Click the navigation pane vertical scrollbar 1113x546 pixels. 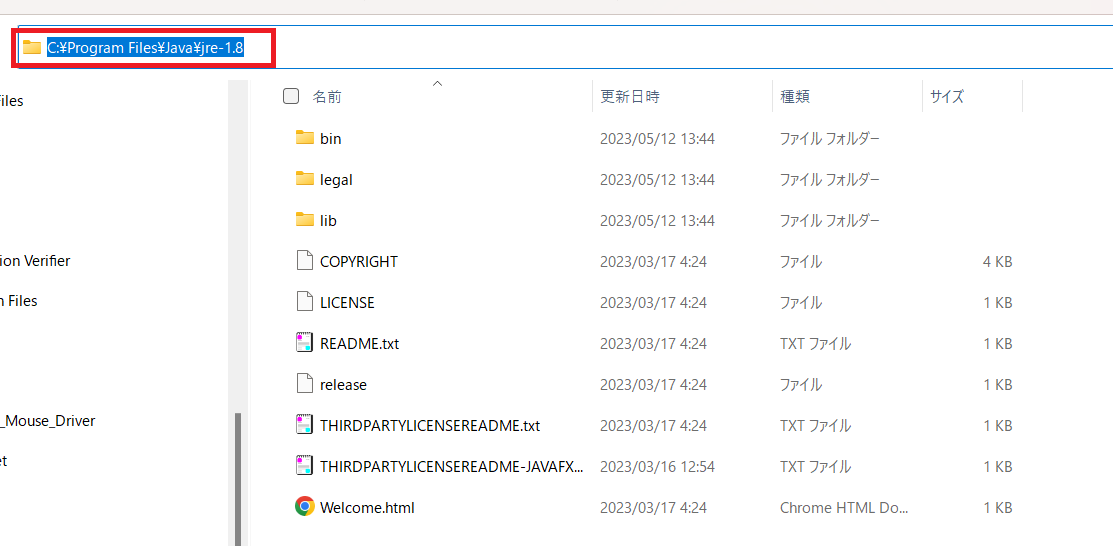pyautogui.click(x=238, y=479)
